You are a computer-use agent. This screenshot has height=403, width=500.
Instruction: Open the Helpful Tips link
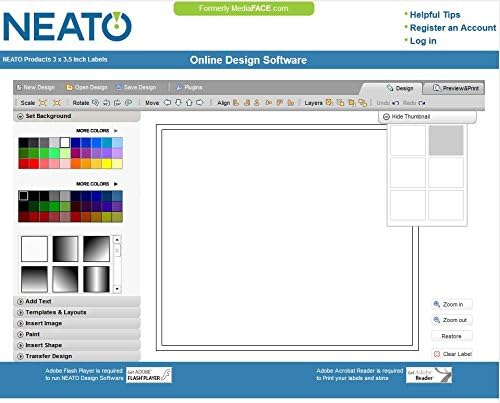coord(435,15)
